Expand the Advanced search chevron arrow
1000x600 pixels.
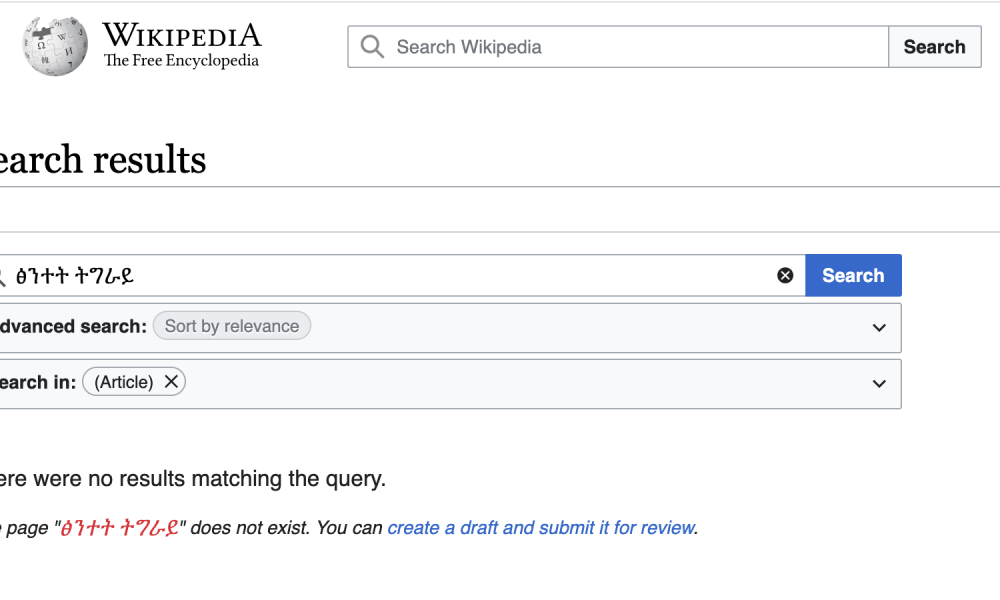(879, 328)
